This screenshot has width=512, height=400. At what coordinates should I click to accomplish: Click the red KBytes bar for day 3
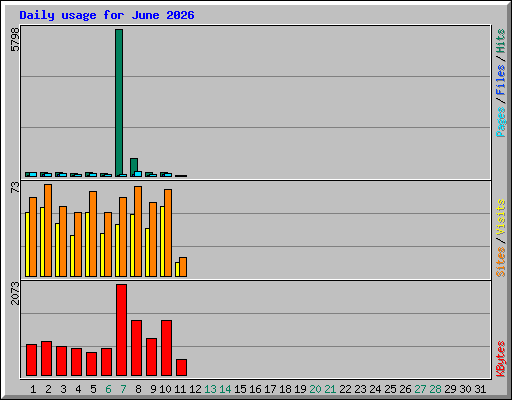pyautogui.click(x=61, y=361)
